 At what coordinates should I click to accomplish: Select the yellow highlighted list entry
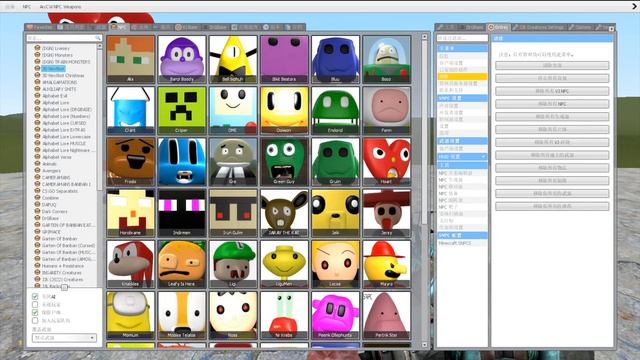pos(462,76)
